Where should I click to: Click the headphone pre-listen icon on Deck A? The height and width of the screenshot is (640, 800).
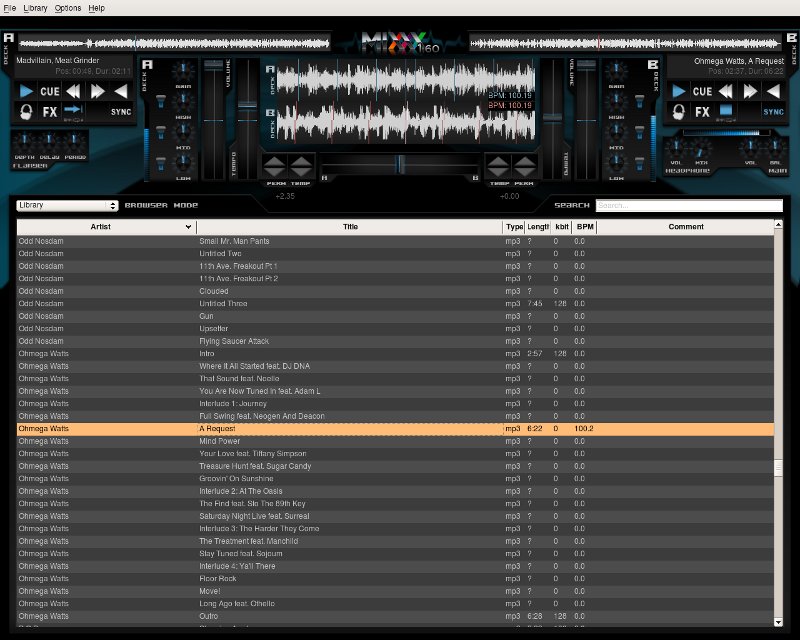(27, 111)
